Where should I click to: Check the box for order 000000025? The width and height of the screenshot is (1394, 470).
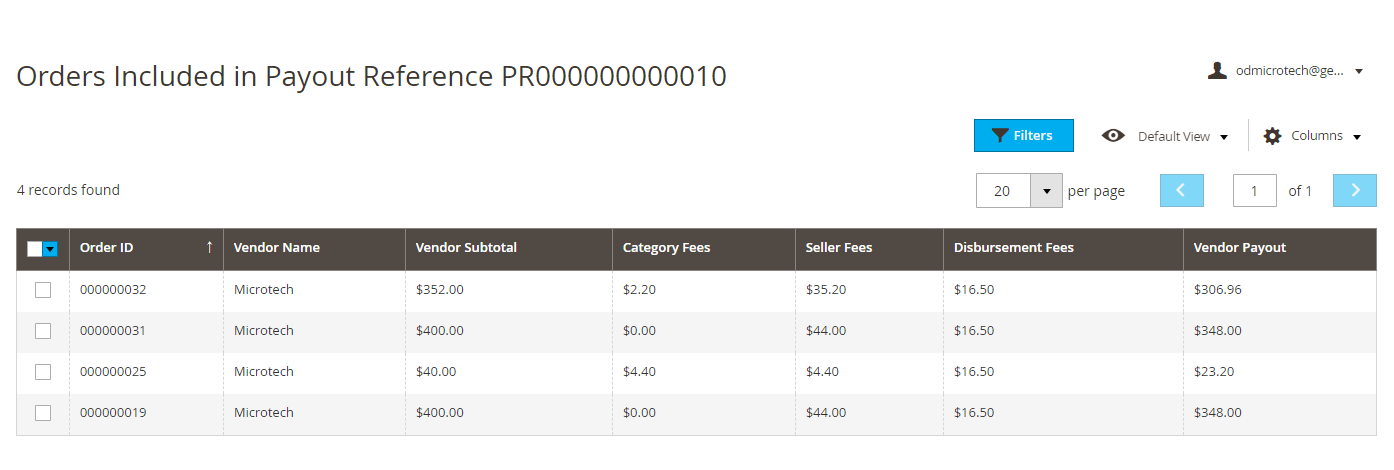(43, 372)
